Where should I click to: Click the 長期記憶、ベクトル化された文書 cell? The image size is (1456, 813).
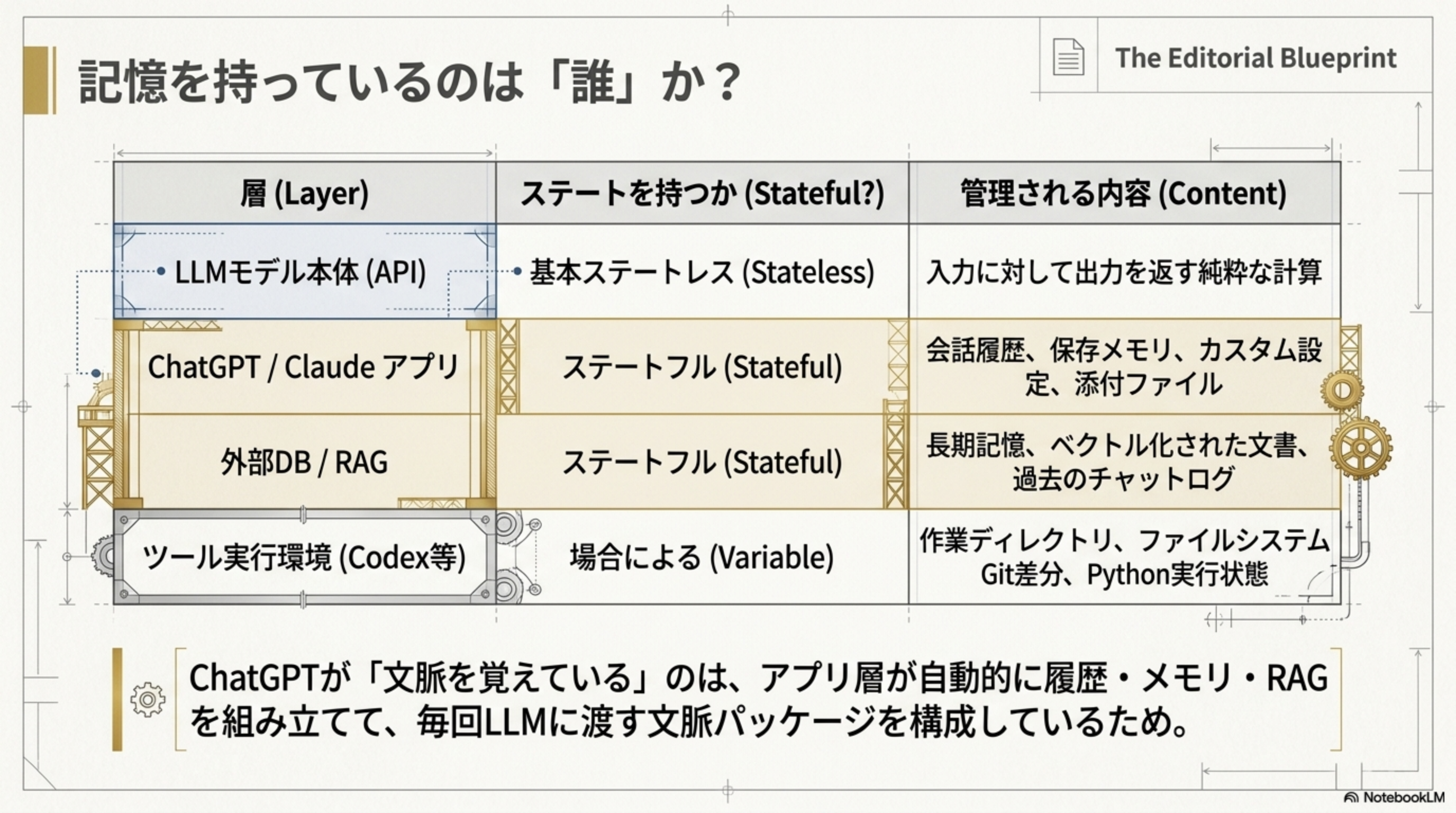pos(1124,462)
